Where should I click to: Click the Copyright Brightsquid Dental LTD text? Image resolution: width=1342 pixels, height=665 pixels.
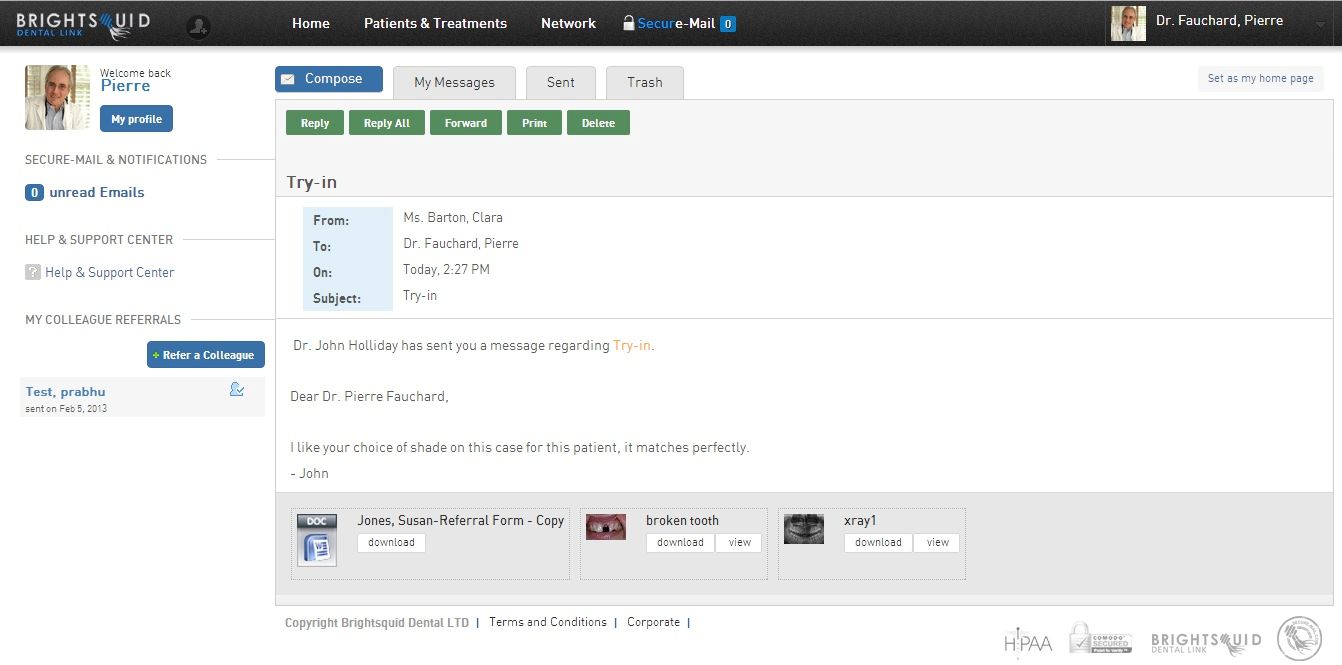(x=377, y=622)
